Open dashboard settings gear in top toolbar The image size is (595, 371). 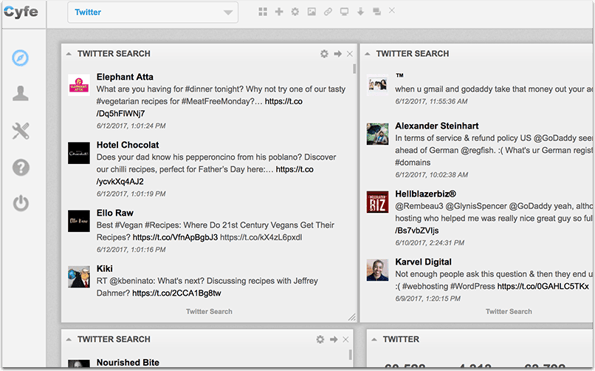coord(295,12)
